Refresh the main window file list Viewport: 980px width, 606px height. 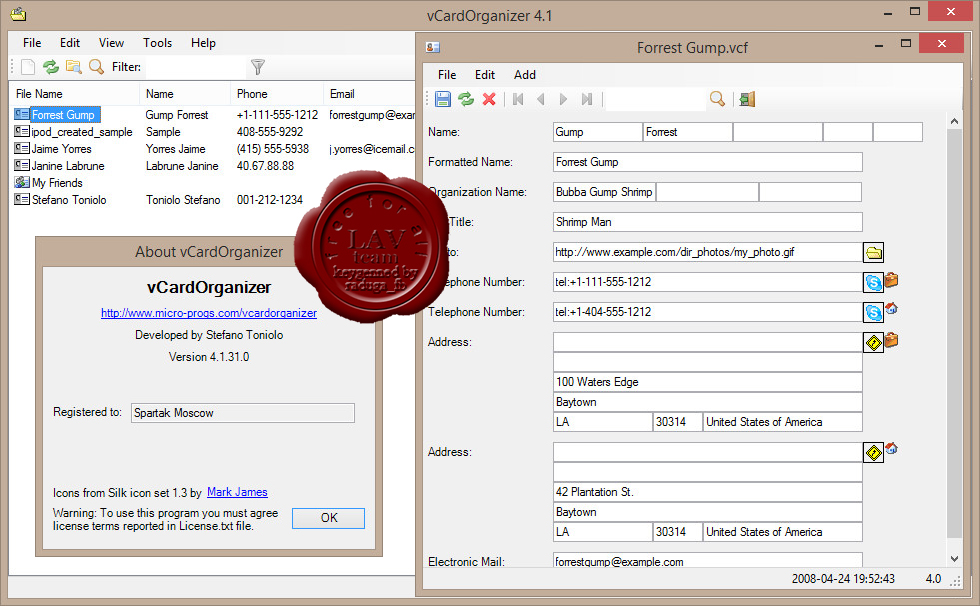[51, 67]
